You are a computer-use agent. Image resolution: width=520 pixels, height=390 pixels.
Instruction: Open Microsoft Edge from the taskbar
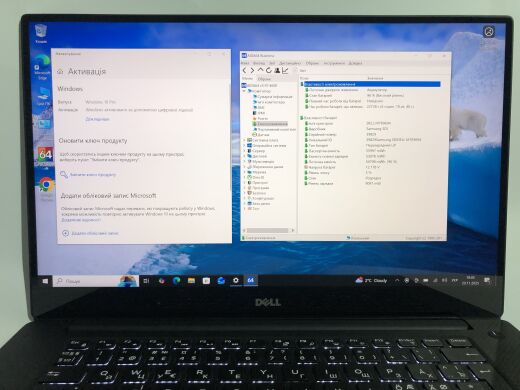point(176,281)
